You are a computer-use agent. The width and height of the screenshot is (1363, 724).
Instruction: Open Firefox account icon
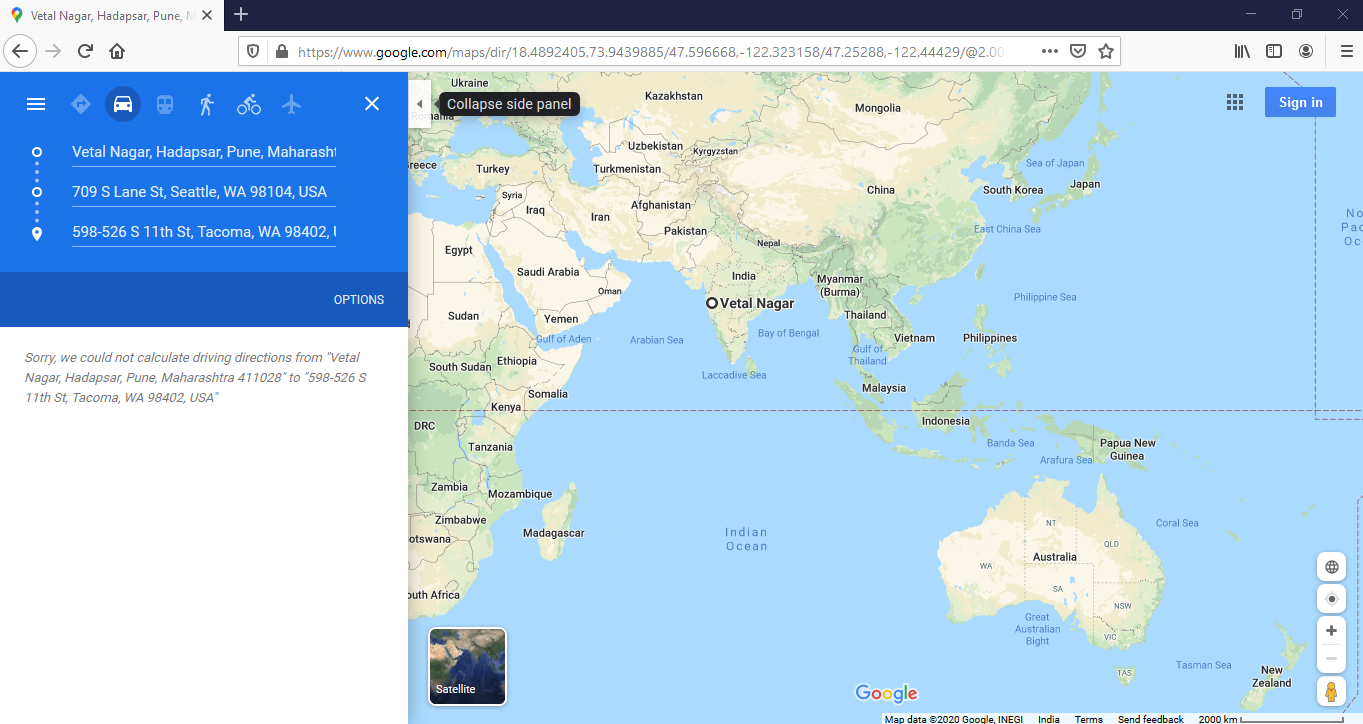pos(1306,51)
